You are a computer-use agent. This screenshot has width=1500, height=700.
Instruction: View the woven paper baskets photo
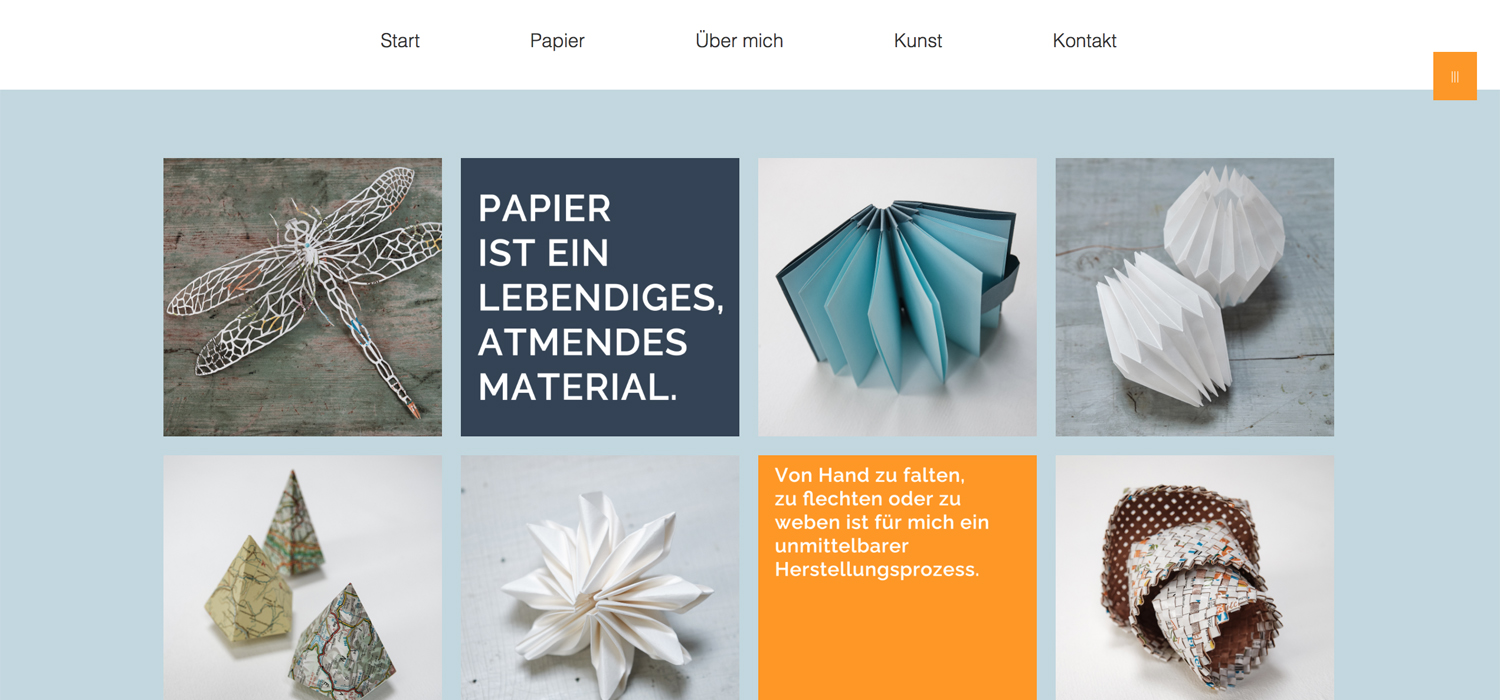pyautogui.click(x=1194, y=577)
